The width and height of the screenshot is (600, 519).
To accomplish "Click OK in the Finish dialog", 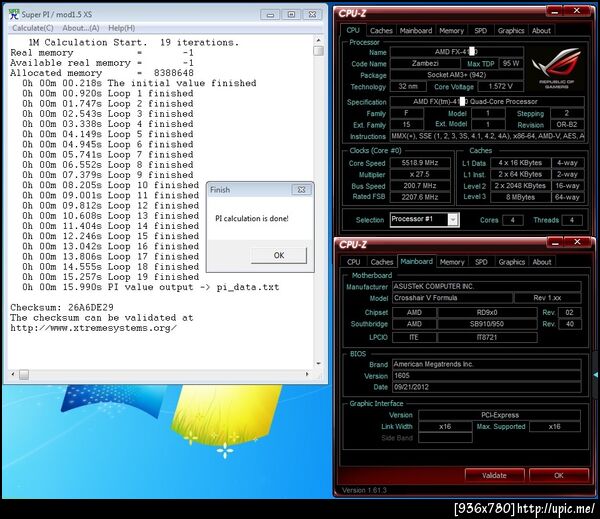I will point(279,255).
